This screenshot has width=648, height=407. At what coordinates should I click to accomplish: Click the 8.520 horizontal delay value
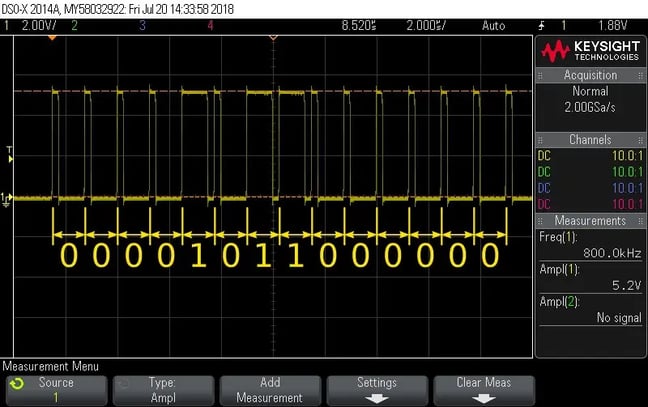point(359,26)
